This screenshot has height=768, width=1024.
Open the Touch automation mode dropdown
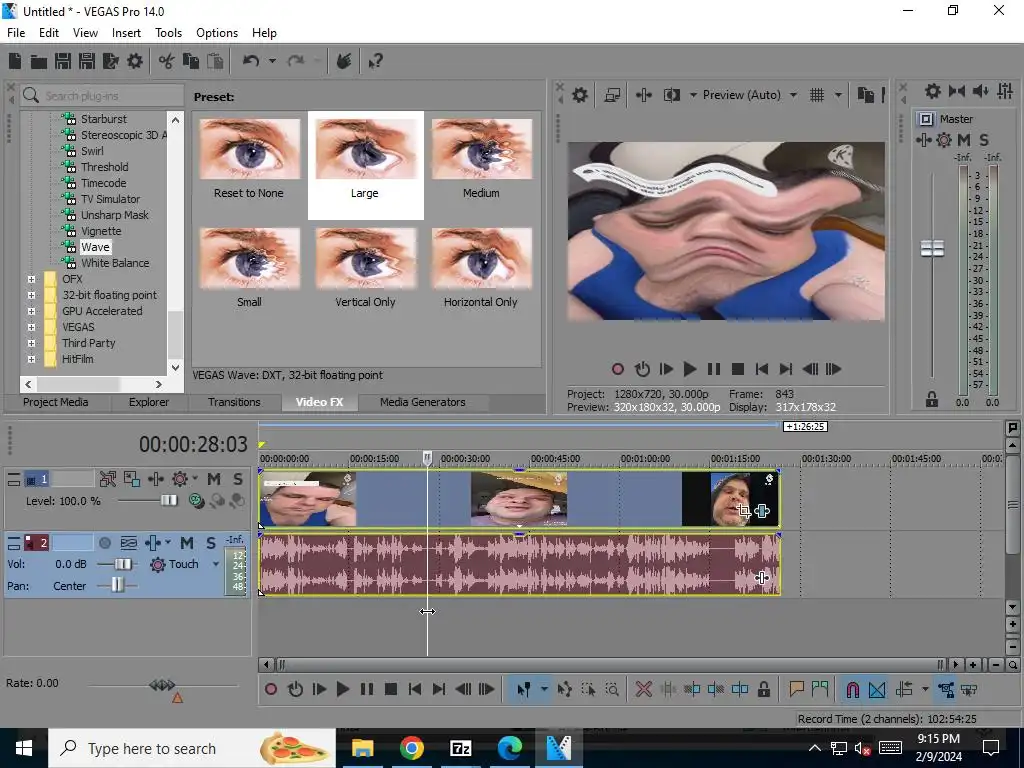216,564
